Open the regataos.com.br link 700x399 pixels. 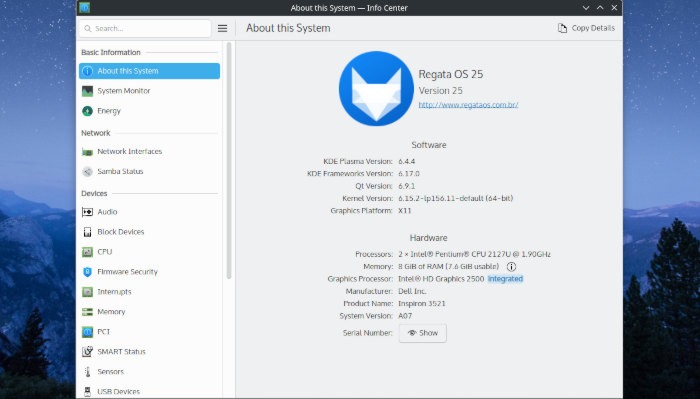[468, 105]
